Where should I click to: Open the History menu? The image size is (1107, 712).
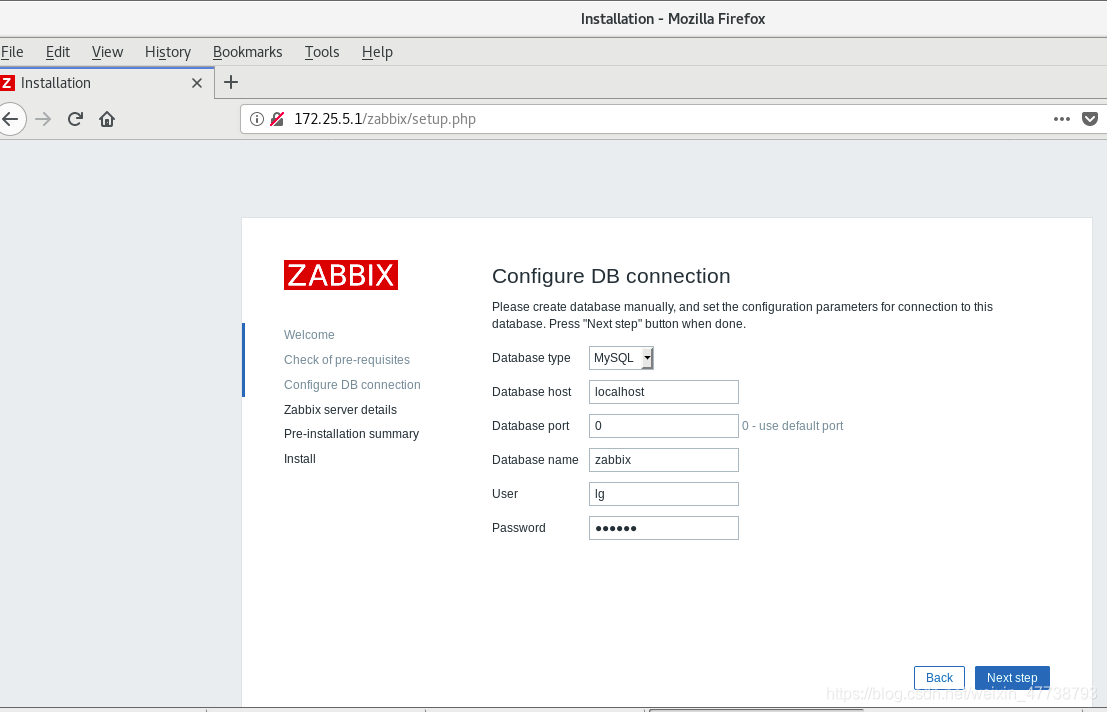[x=168, y=52]
